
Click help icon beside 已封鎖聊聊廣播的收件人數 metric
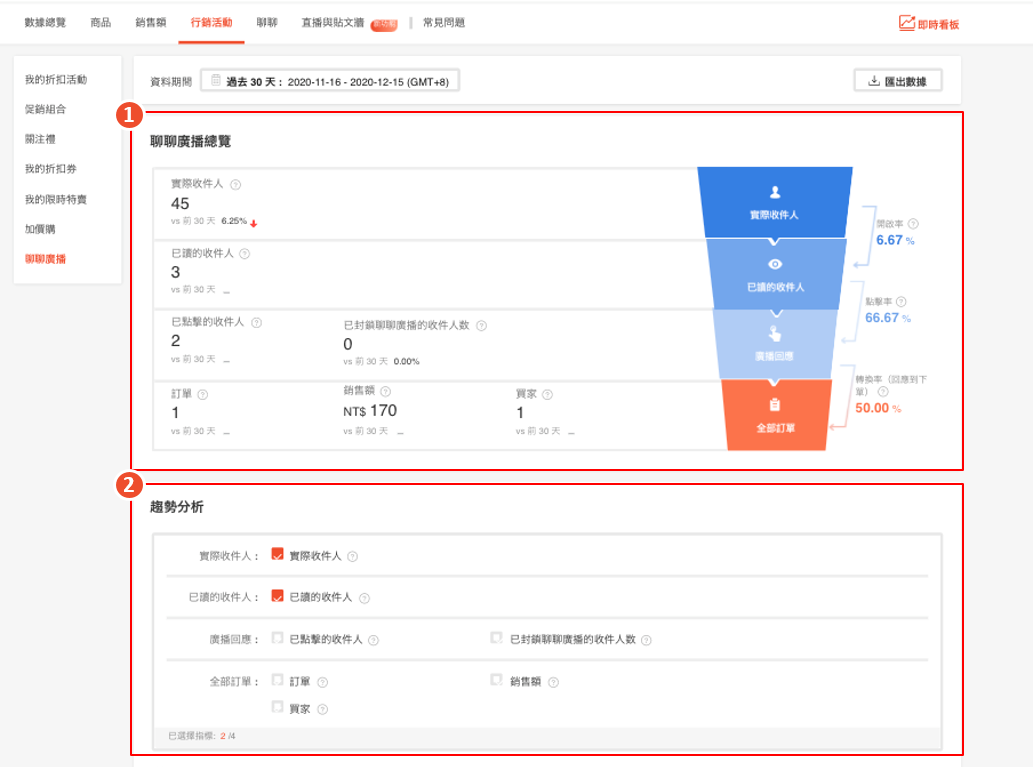point(481,326)
